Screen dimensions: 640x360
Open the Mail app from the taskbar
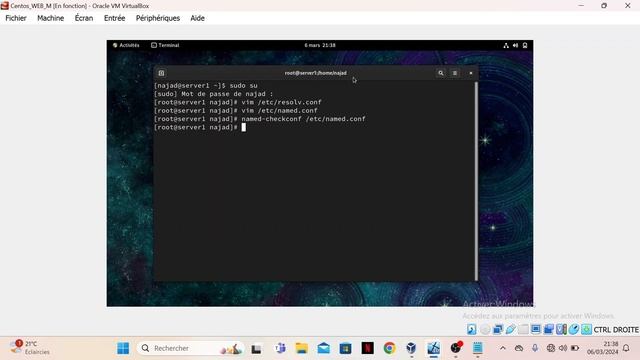324,348
